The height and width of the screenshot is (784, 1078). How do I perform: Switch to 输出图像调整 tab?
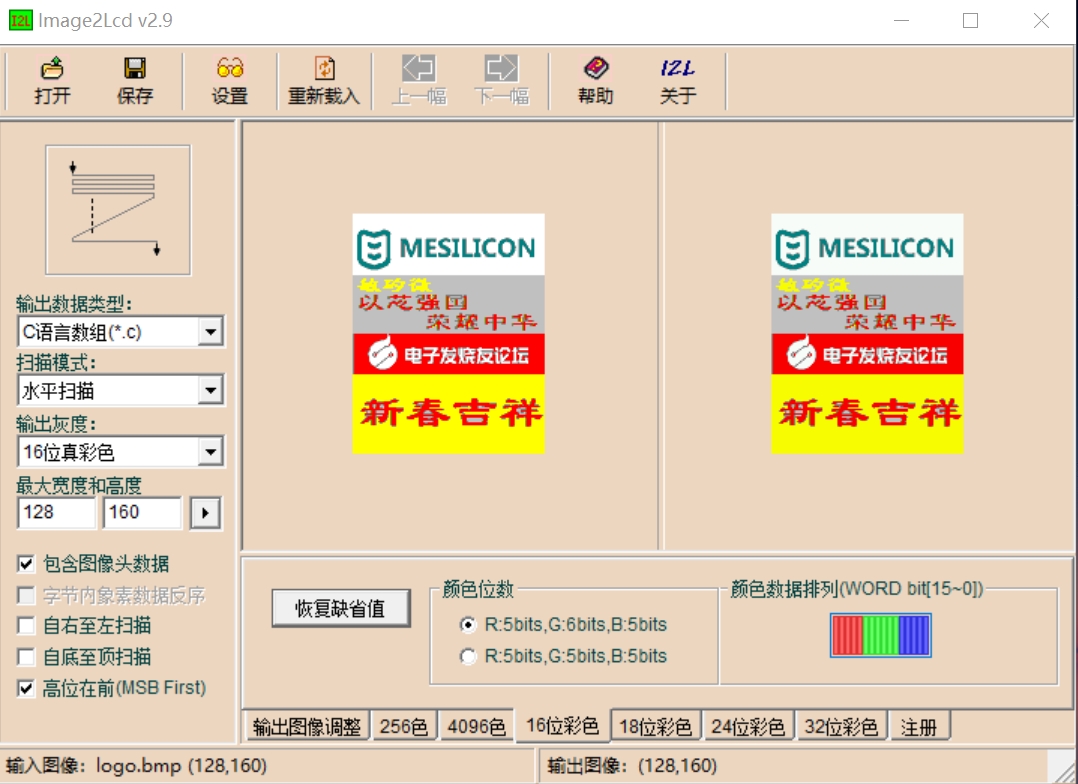tap(307, 727)
